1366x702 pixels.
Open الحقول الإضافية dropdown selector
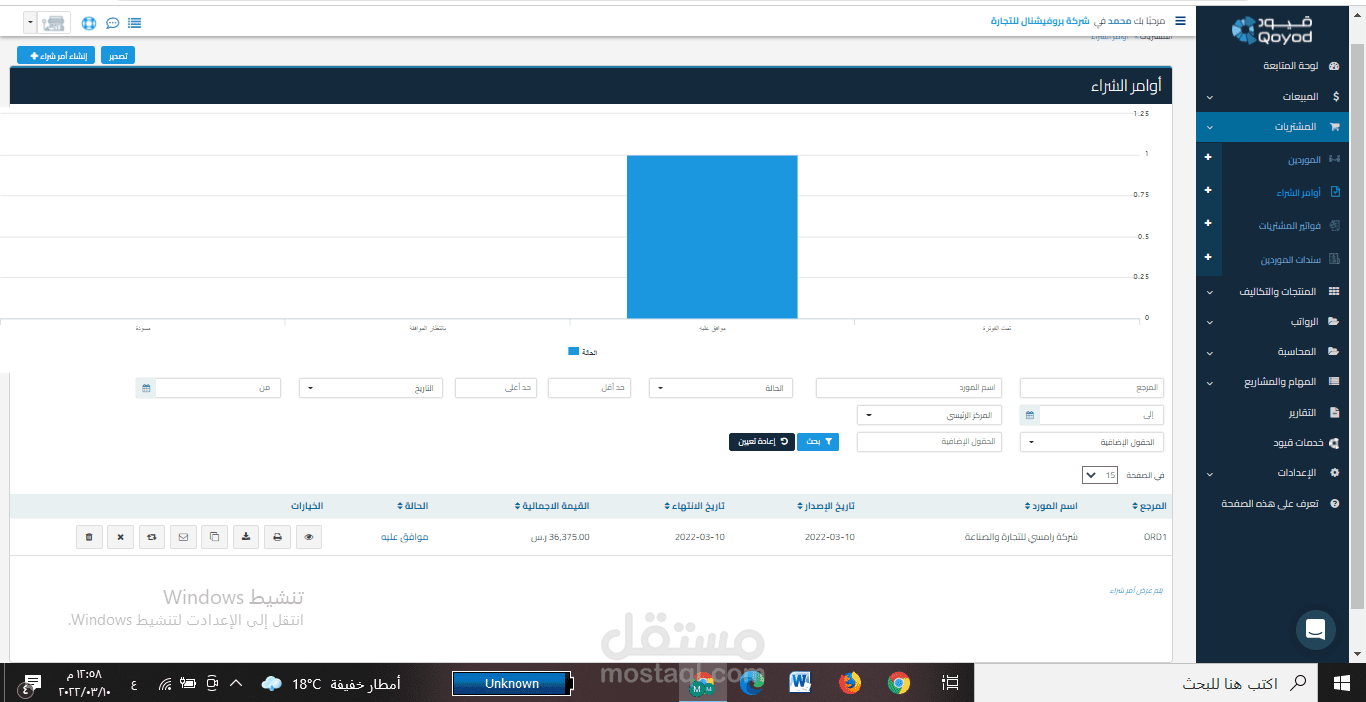click(1092, 442)
